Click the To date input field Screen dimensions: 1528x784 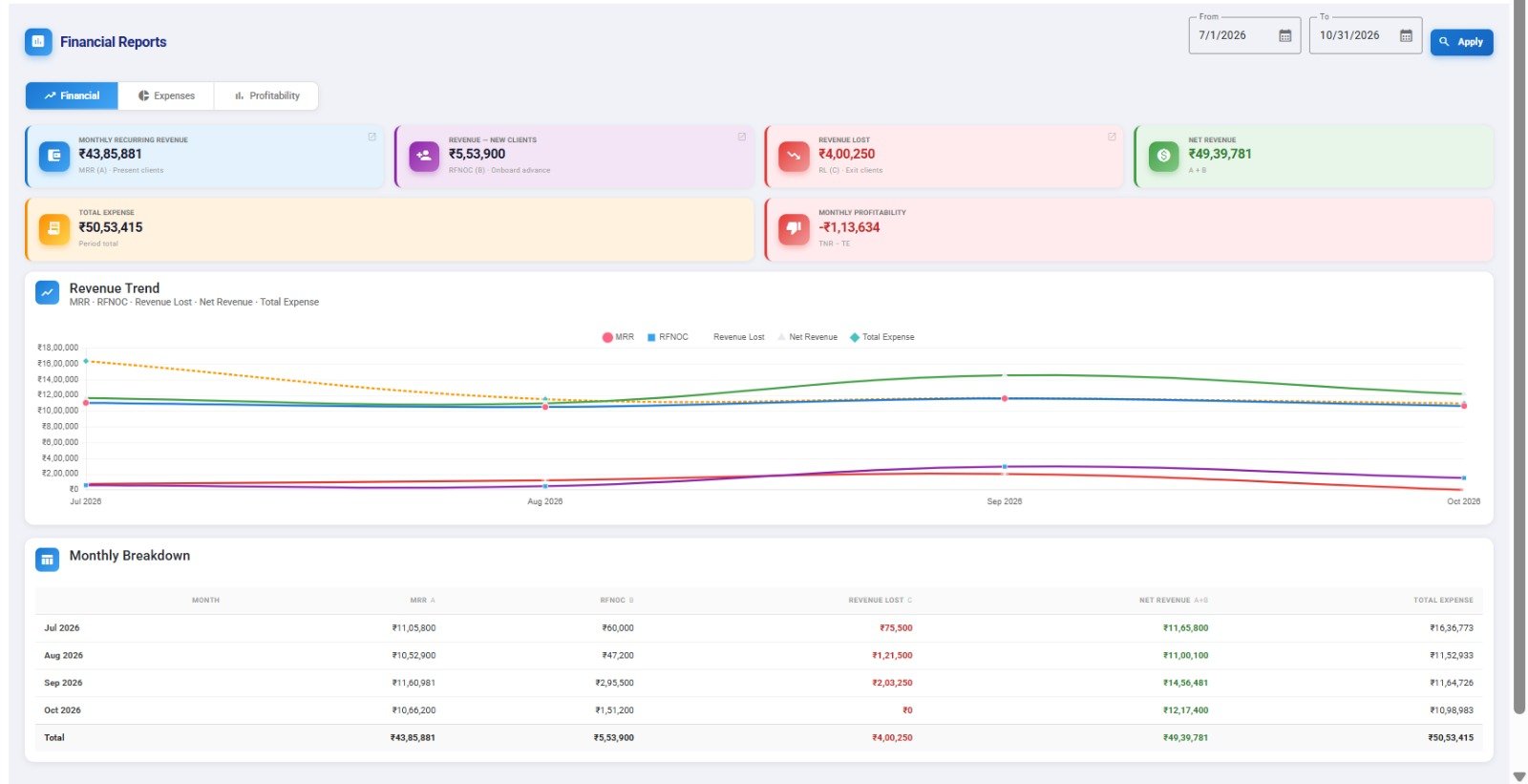pos(1365,36)
